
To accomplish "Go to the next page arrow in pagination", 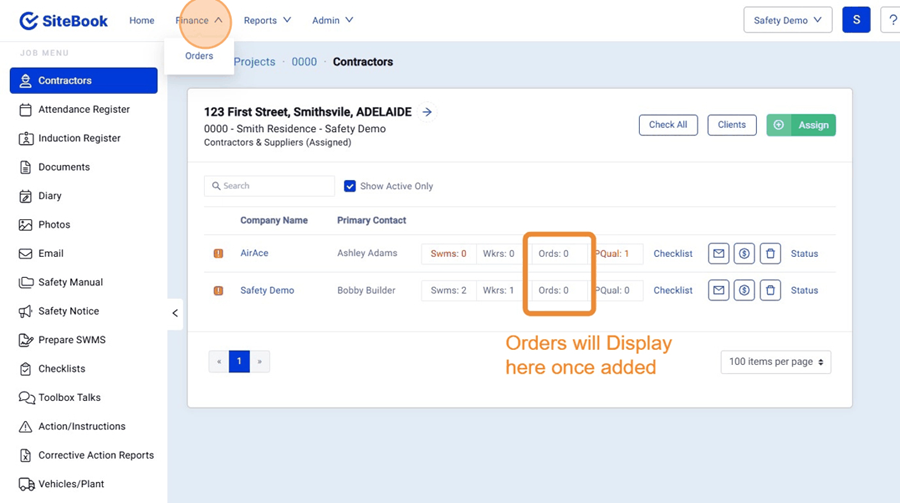I will 260,362.
